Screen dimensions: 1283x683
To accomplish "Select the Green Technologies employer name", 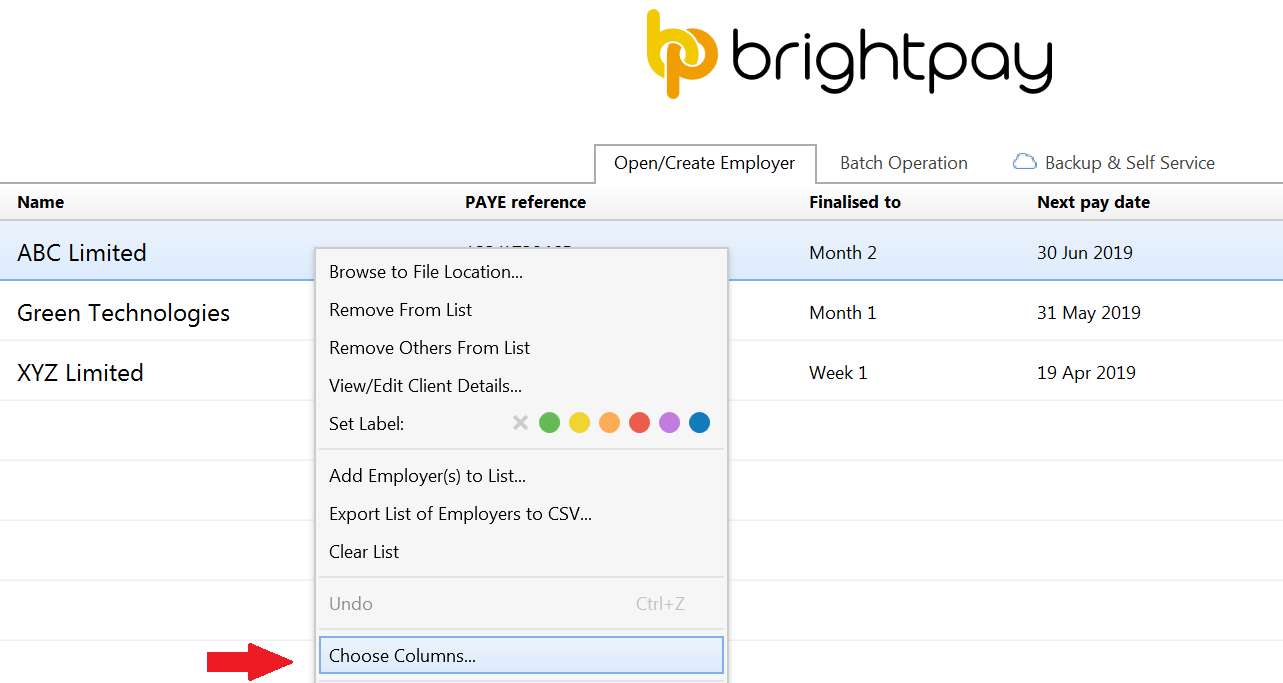I will (123, 313).
